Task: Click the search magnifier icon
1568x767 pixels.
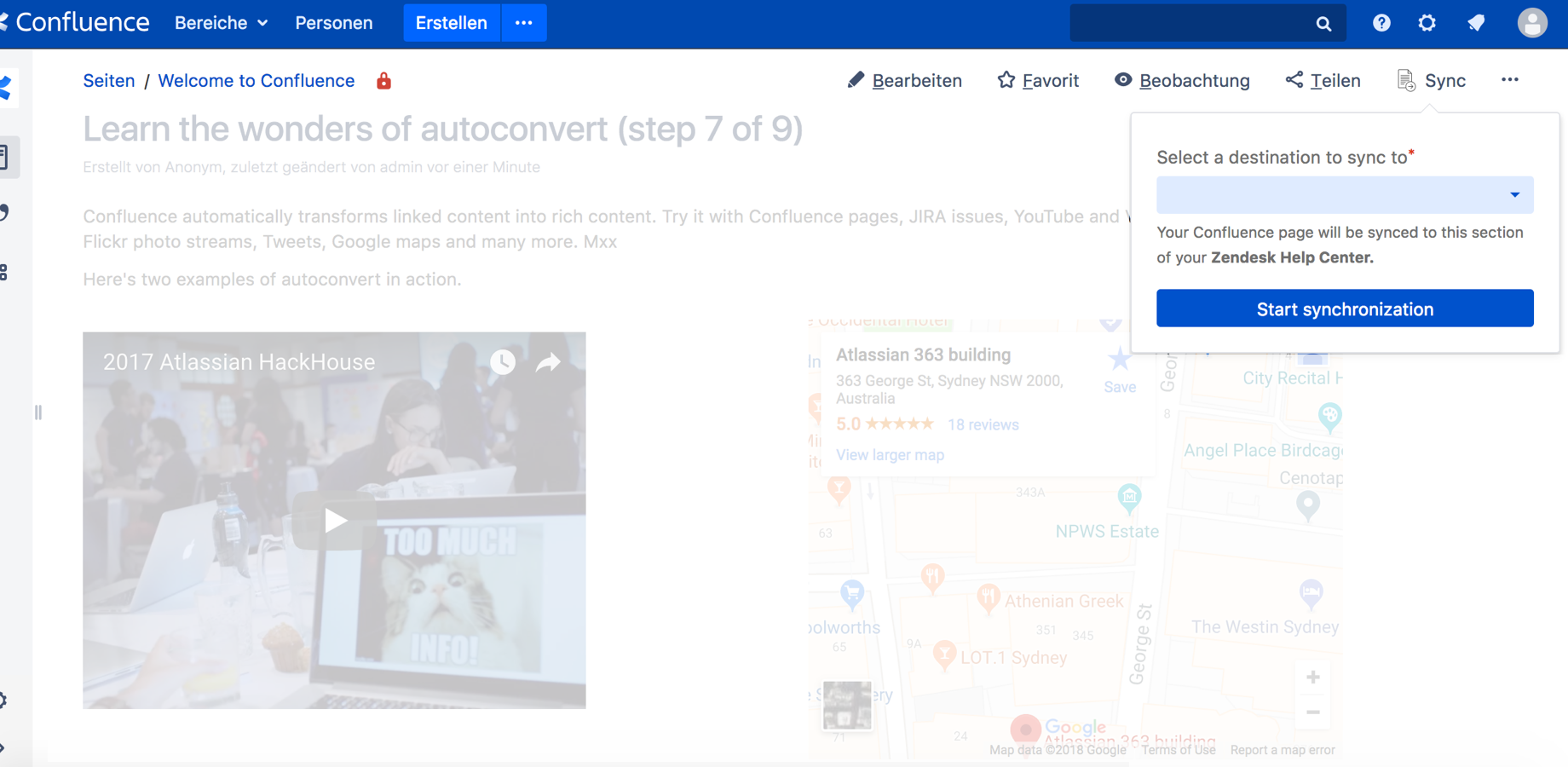Action: [1323, 24]
